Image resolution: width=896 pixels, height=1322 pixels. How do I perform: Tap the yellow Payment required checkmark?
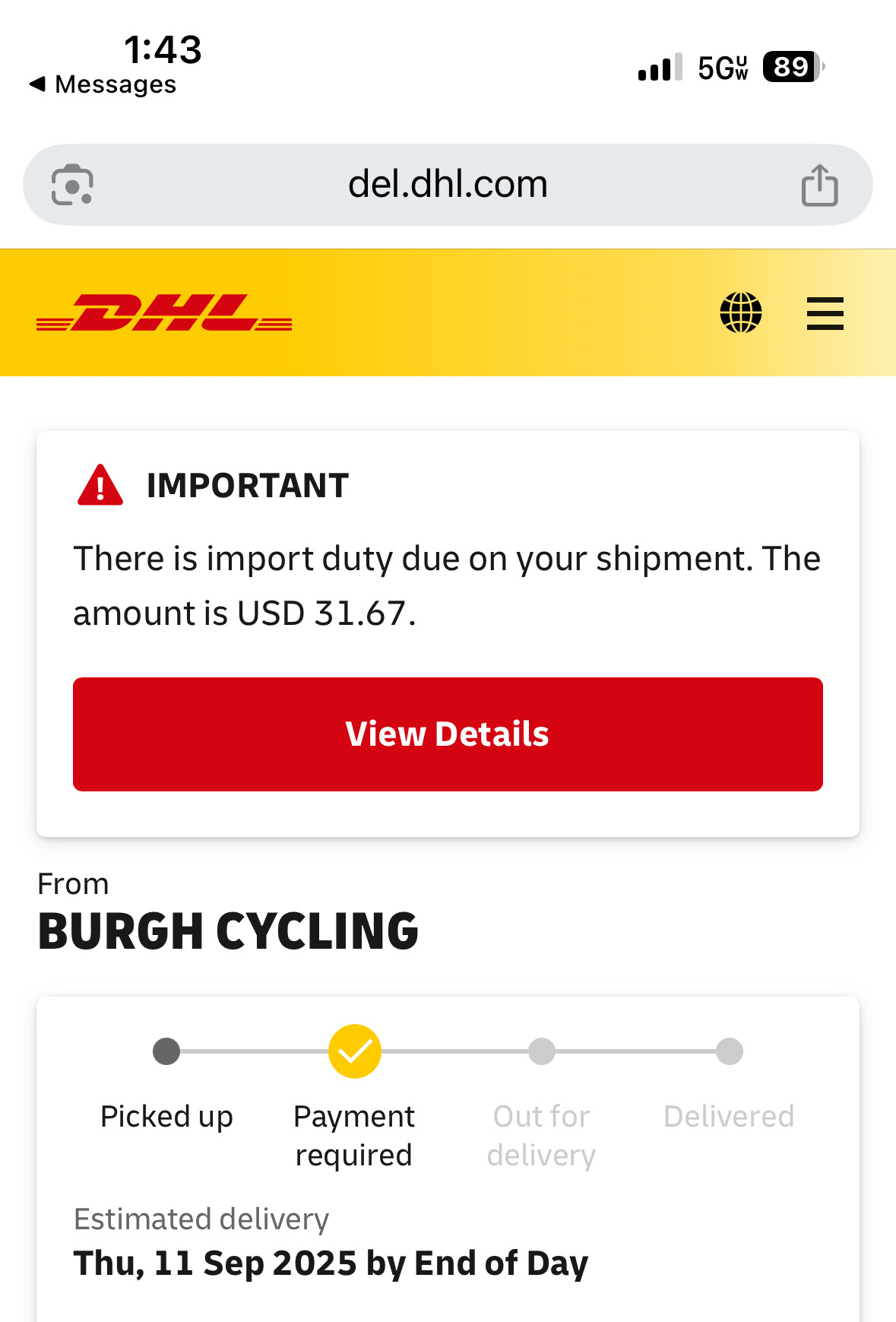[354, 1051]
